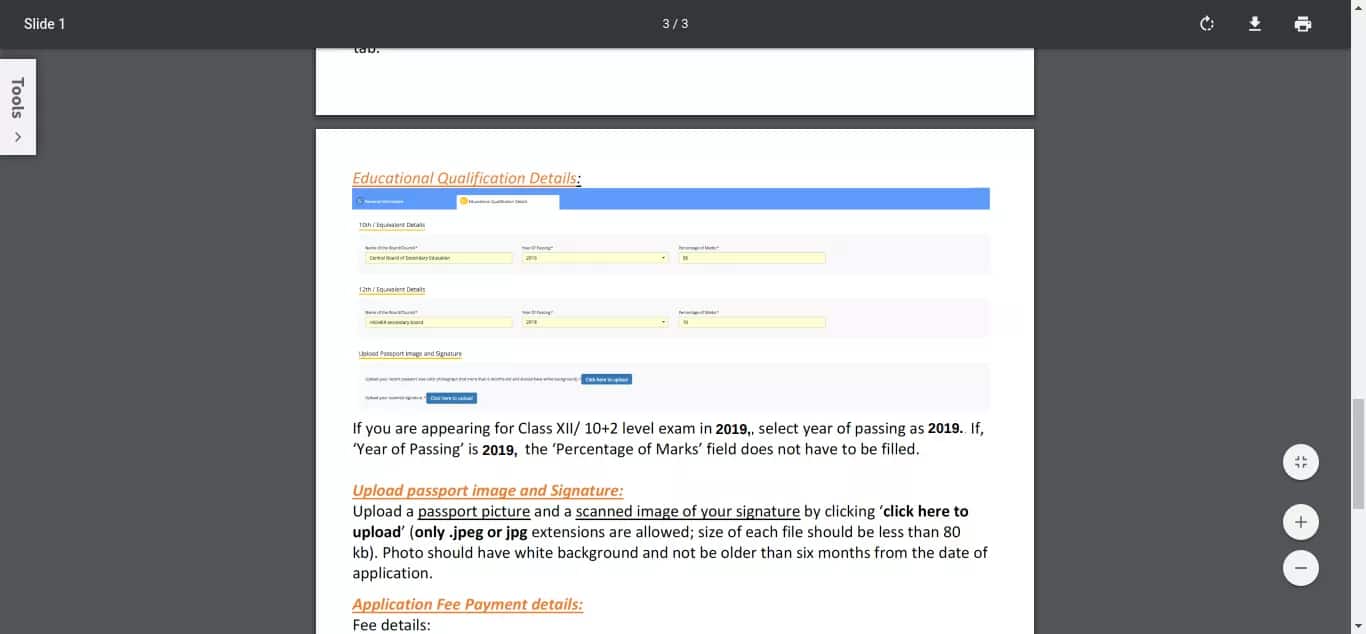Open the 12th Year of Passing dropdown

click(x=662, y=322)
